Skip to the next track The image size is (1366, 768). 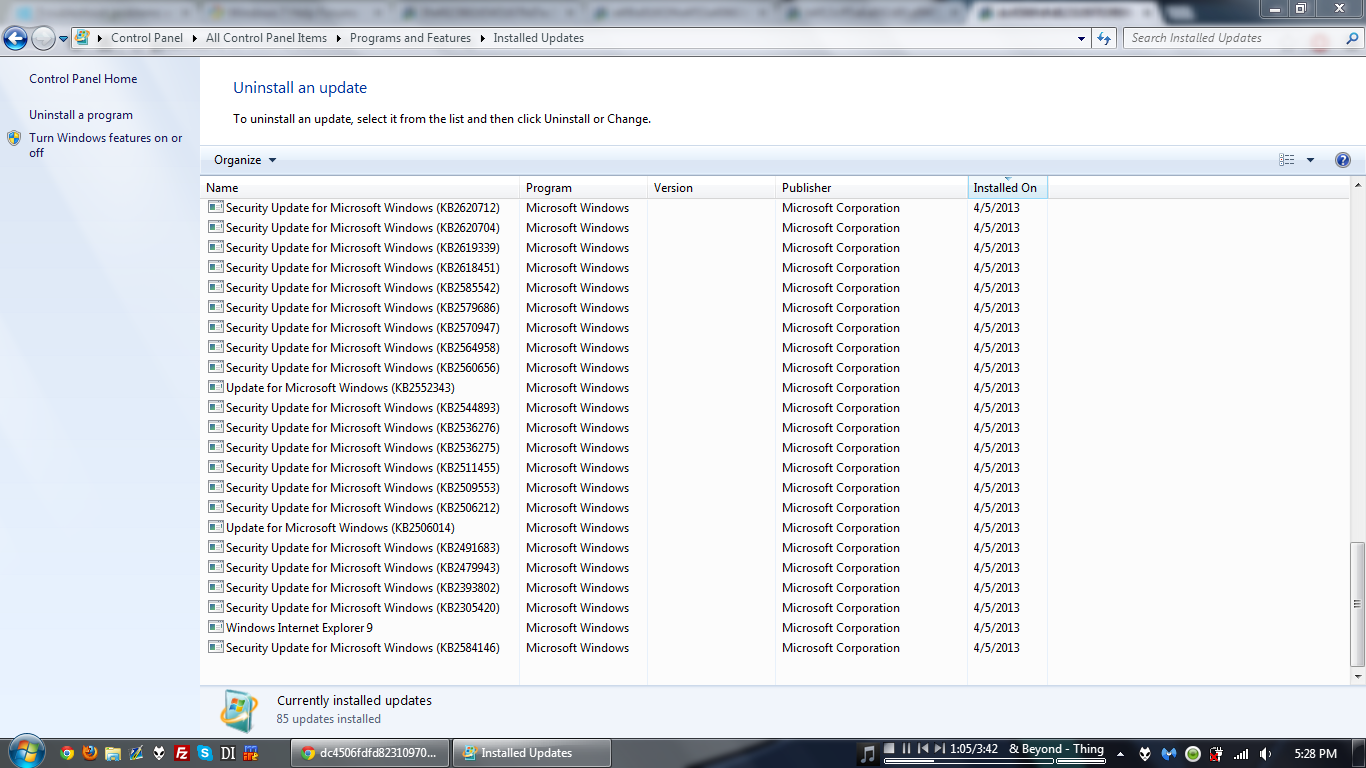coord(939,748)
